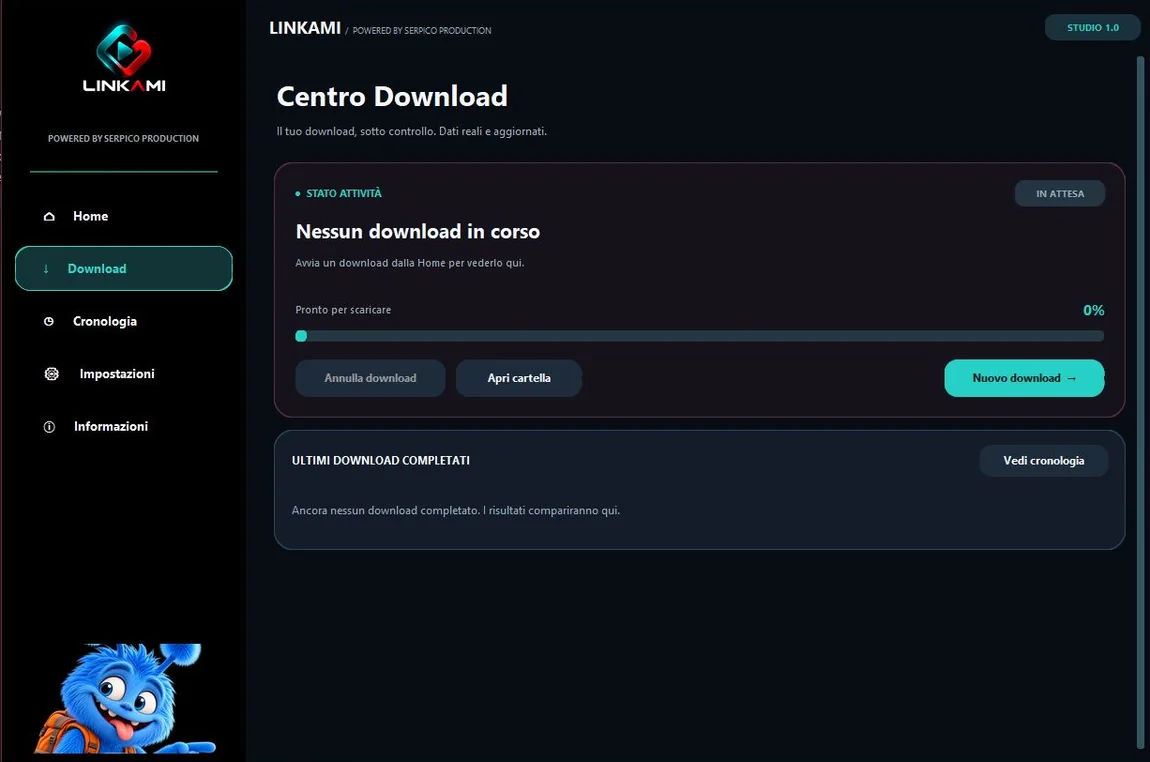The width and height of the screenshot is (1150, 762).
Task: Click the STUDIO 1.0 badge
Action: coord(1093,28)
